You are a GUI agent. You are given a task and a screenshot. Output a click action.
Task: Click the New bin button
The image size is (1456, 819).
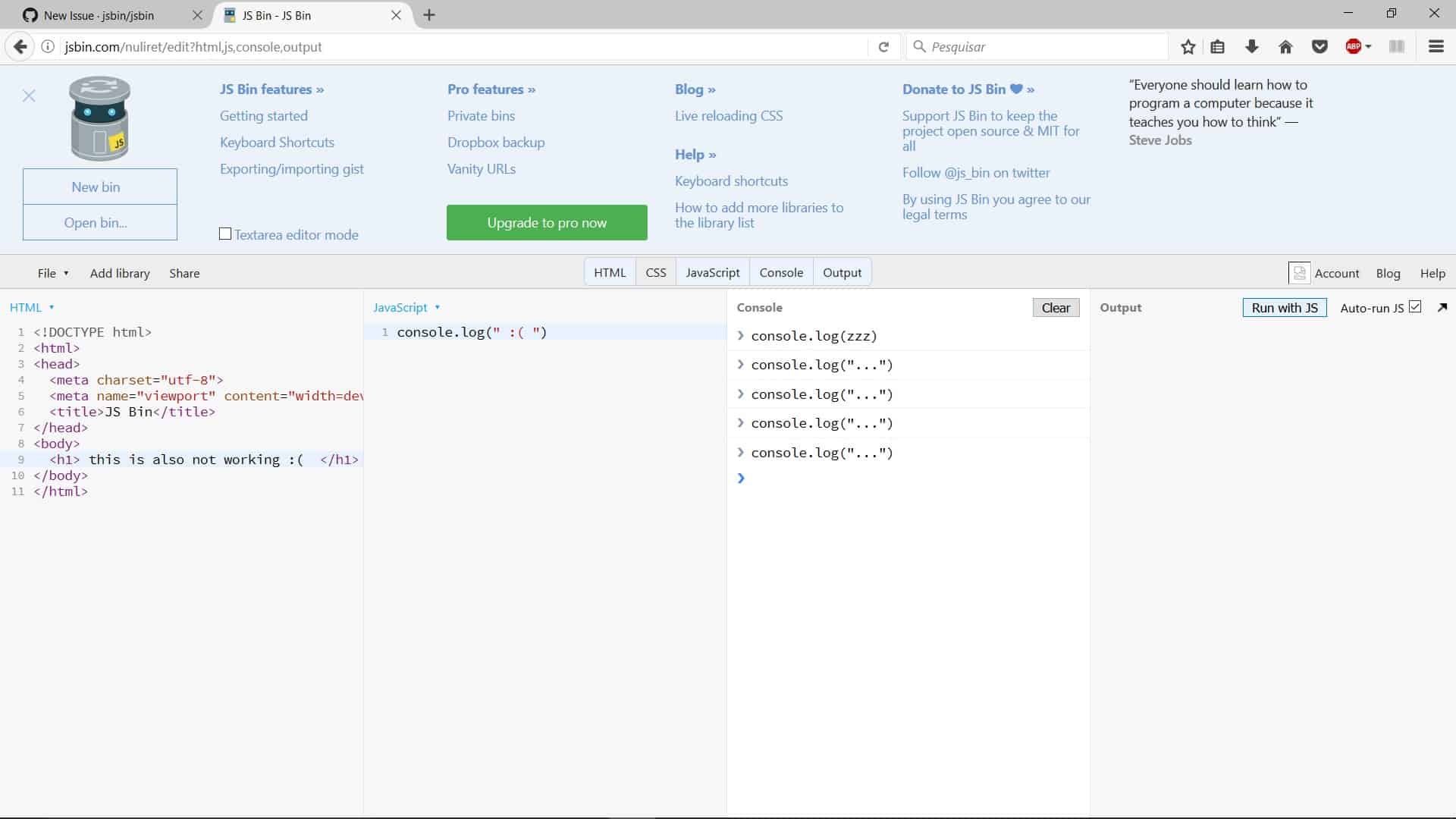[x=100, y=187]
